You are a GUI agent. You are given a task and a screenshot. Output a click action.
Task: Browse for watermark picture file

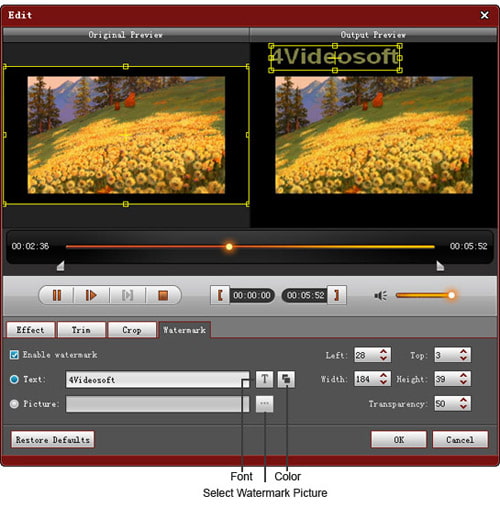(264, 404)
